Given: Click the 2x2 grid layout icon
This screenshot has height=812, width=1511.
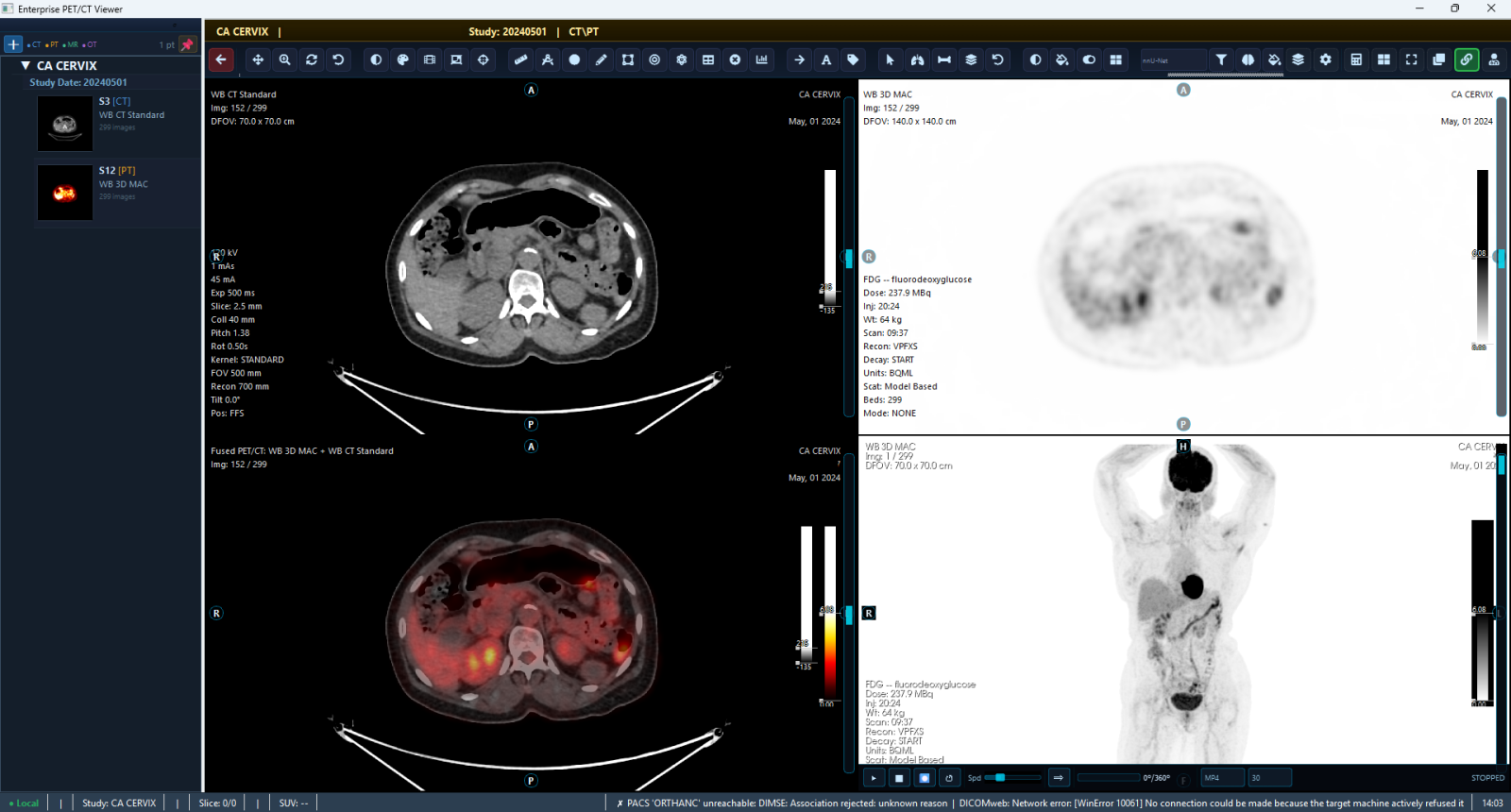Looking at the screenshot, I should click(1384, 59).
